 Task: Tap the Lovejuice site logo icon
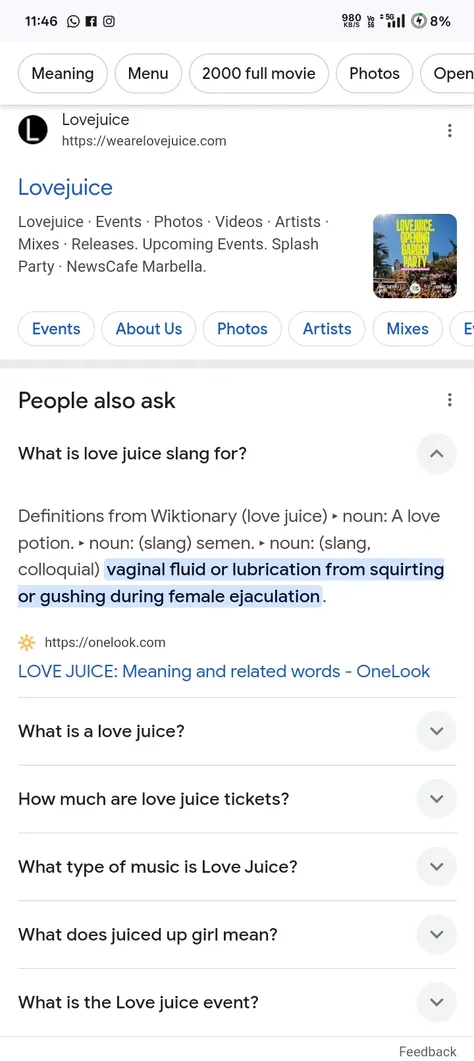pyautogui.click(x=32, y=130)
